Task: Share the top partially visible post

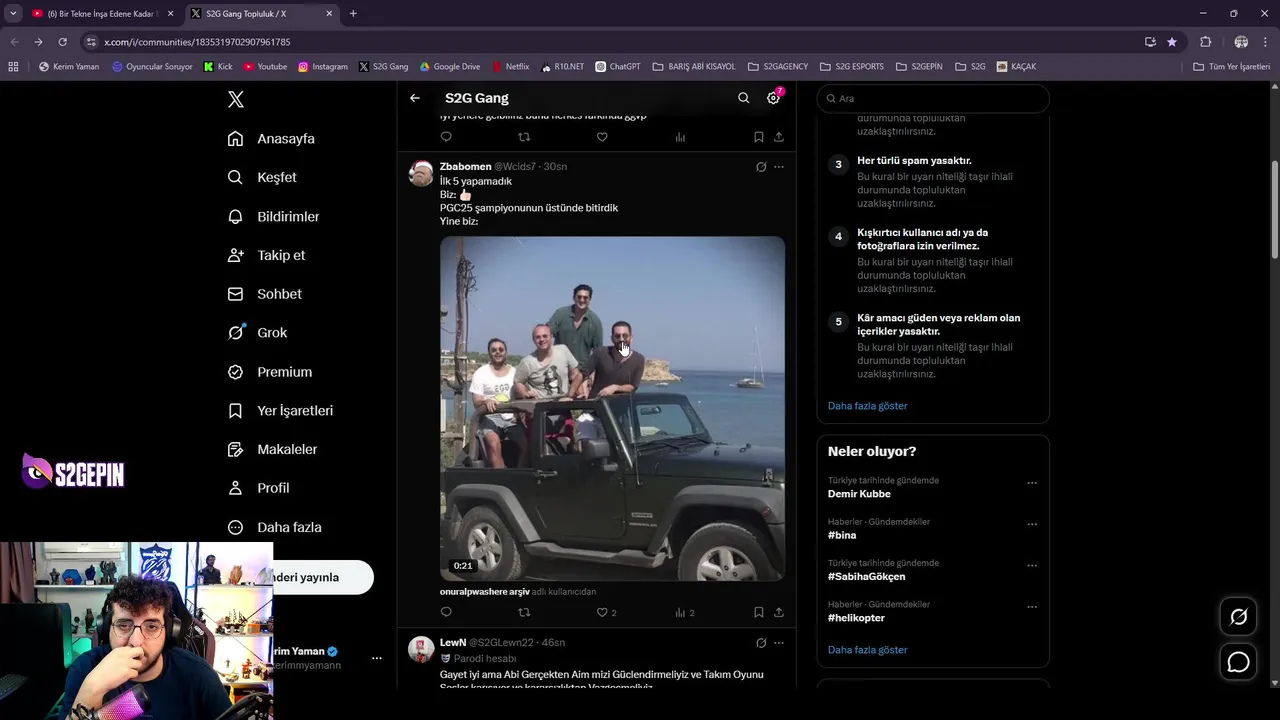Action: pyautogui.click(x=779, y=137)
